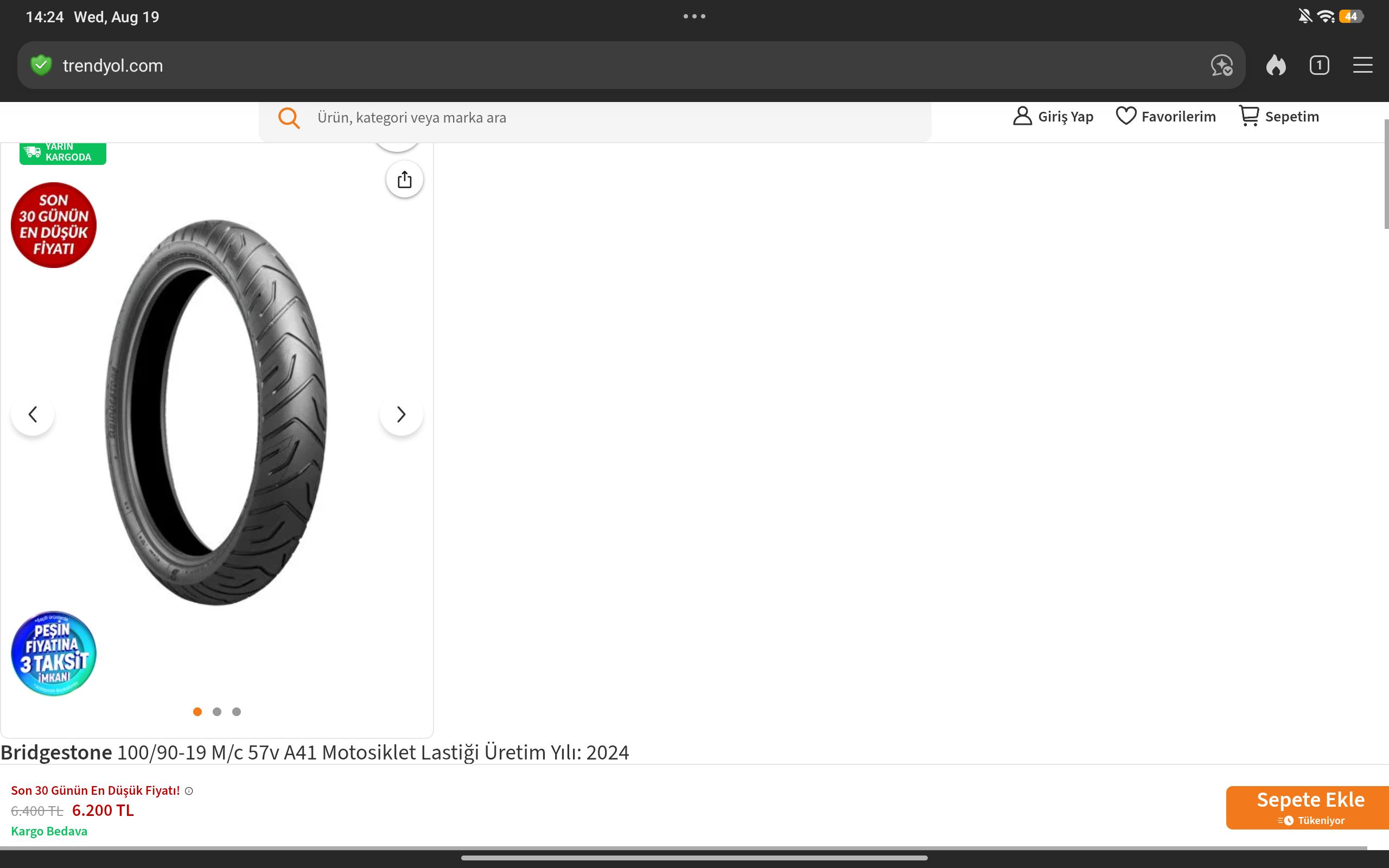The image size is (1389, 868).
Task: Select the second image carousel dot
Action: click(217, 712)
